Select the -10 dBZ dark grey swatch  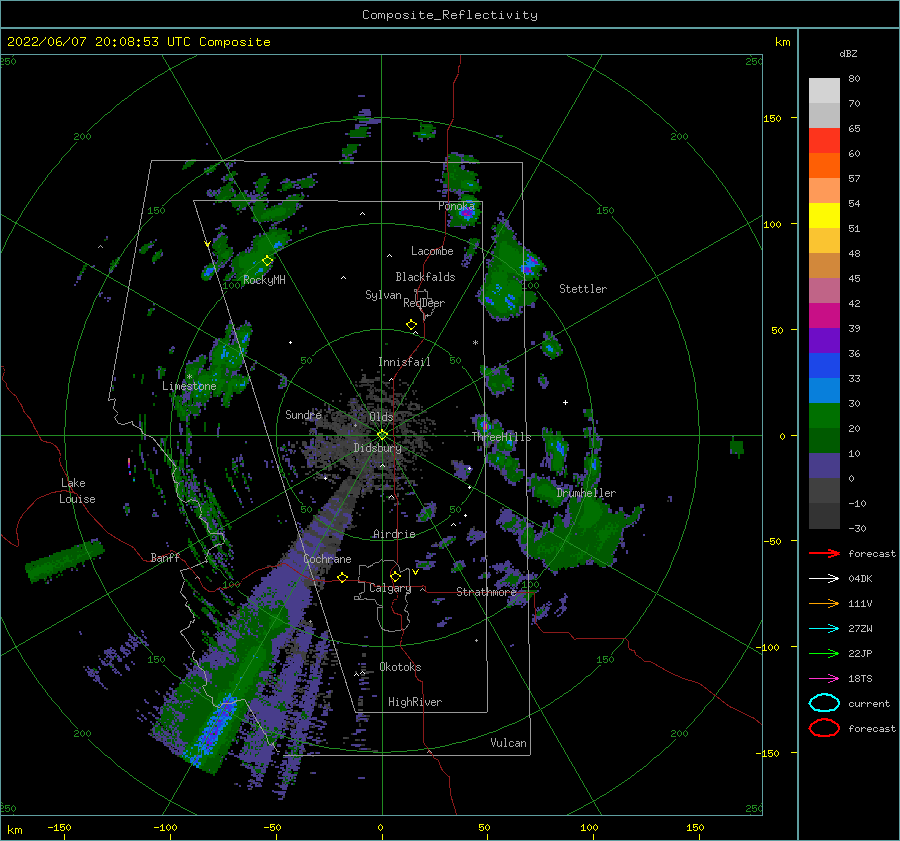[824, 515]
